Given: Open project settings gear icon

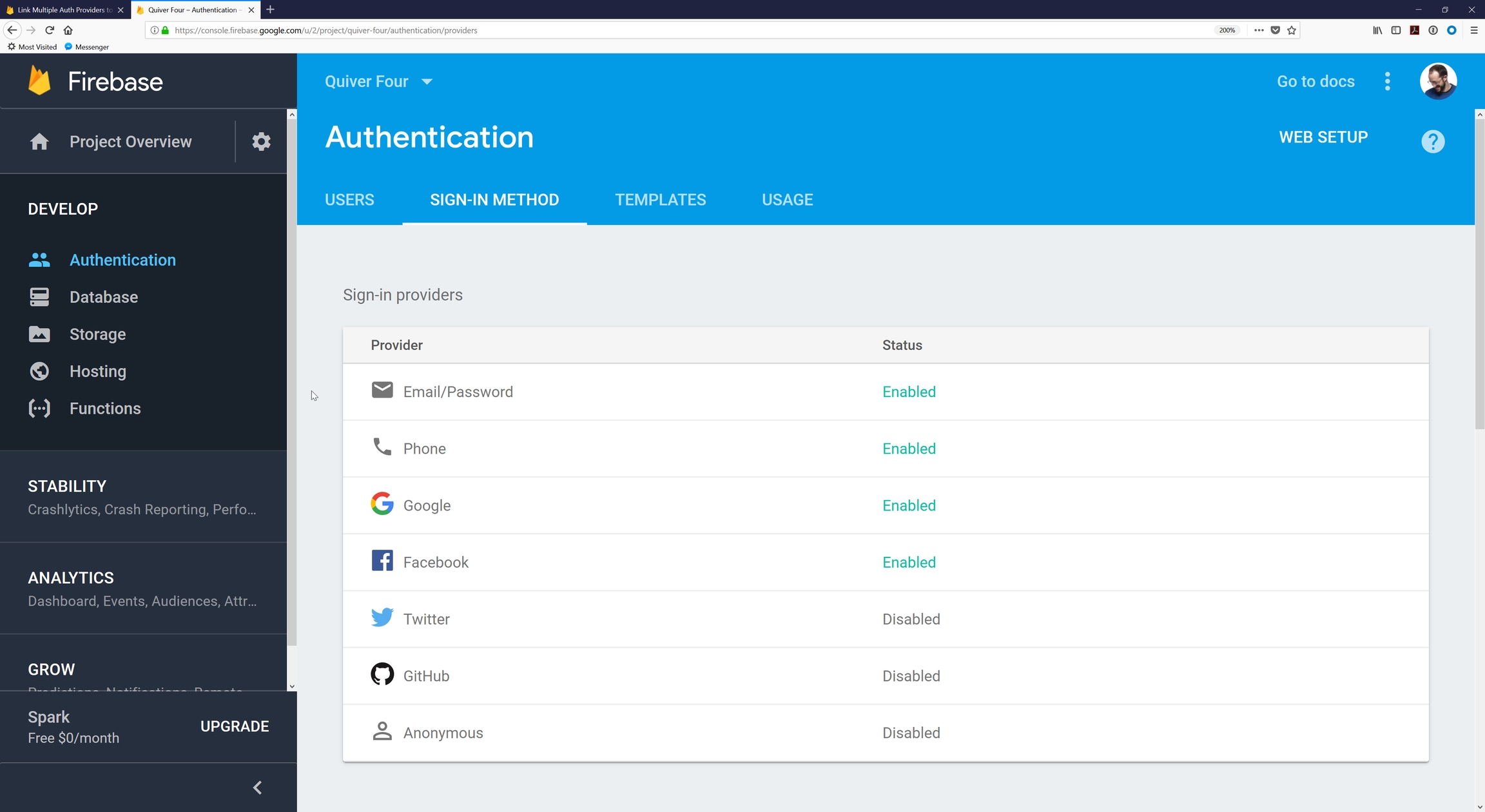Looking at the screenshot, I should (x=261, y=141).
